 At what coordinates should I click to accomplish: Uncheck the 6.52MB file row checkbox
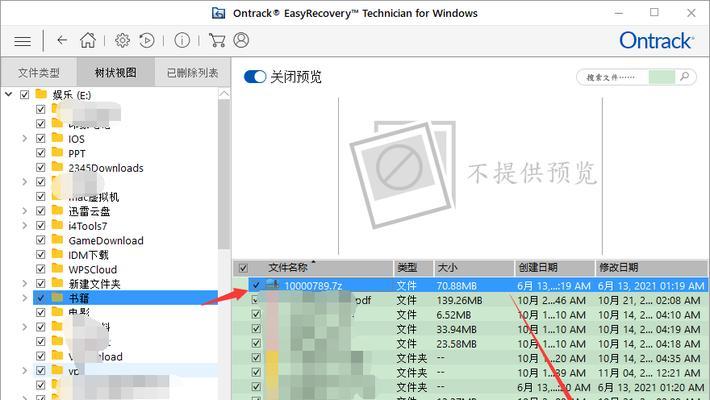pos(256,314)
